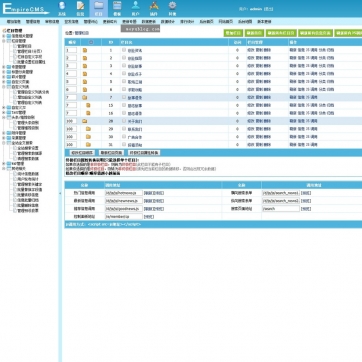The width and height of the screenshot is (362, 362).
Task: Open 增加信息 in the secondary menu bar
Action: tap(14, 22)
